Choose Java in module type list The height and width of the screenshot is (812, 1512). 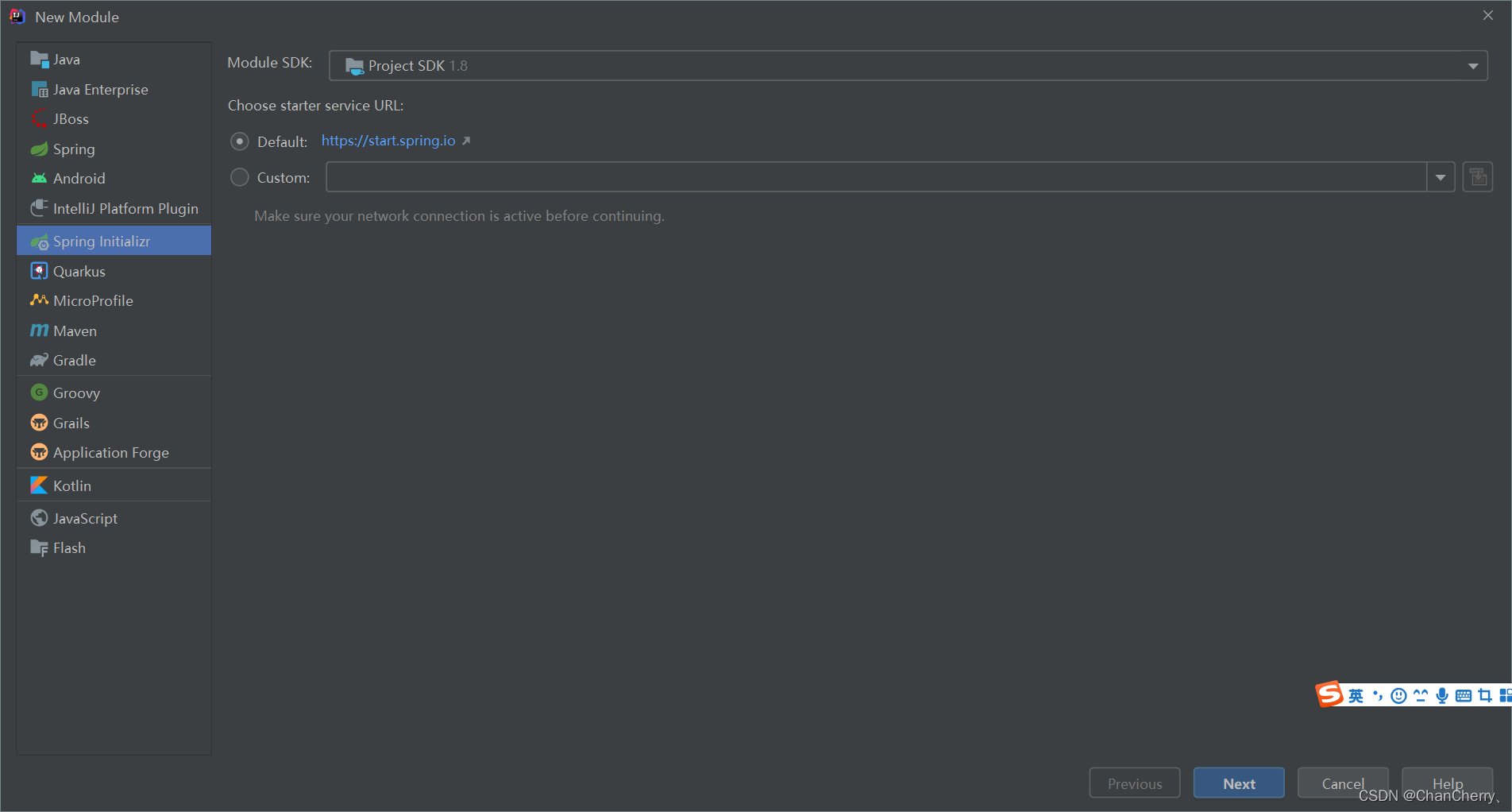coord(114,60)
